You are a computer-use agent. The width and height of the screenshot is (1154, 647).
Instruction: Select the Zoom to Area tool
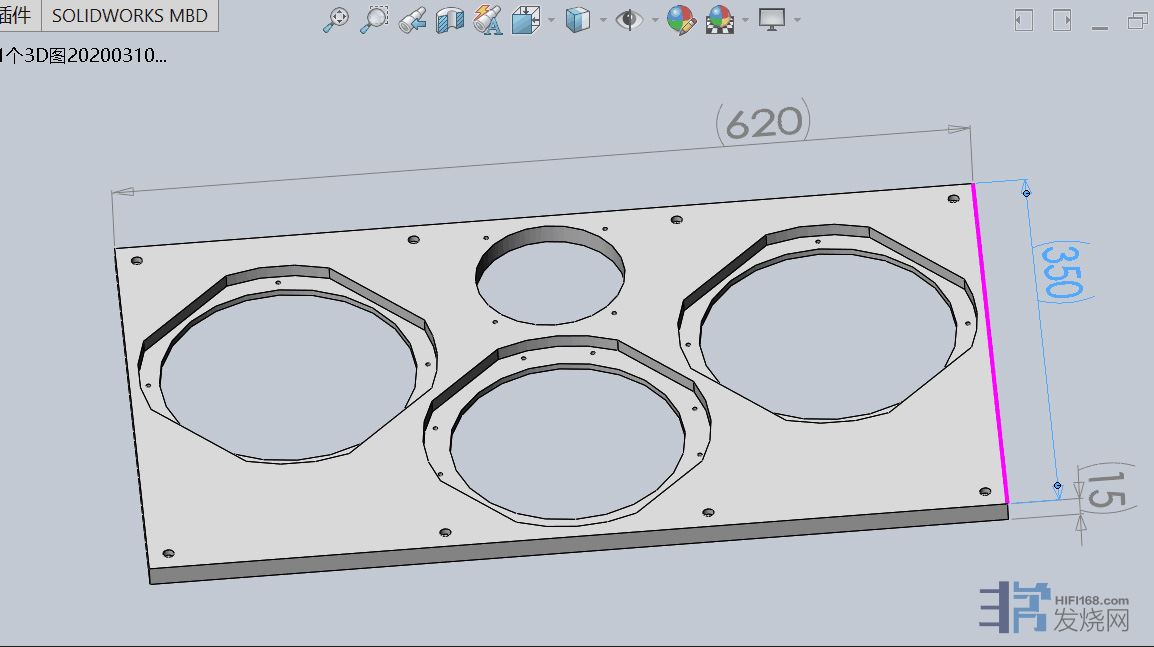374,19
